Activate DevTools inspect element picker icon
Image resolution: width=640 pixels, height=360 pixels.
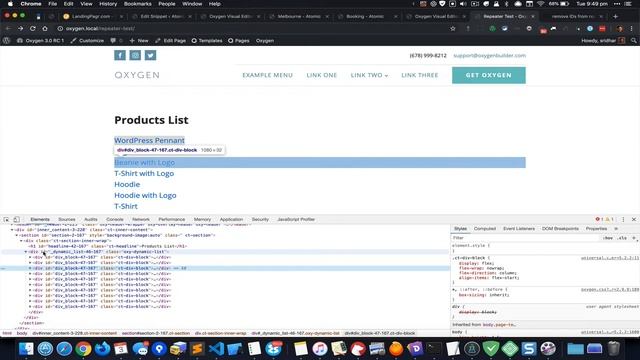coord(7,219)
